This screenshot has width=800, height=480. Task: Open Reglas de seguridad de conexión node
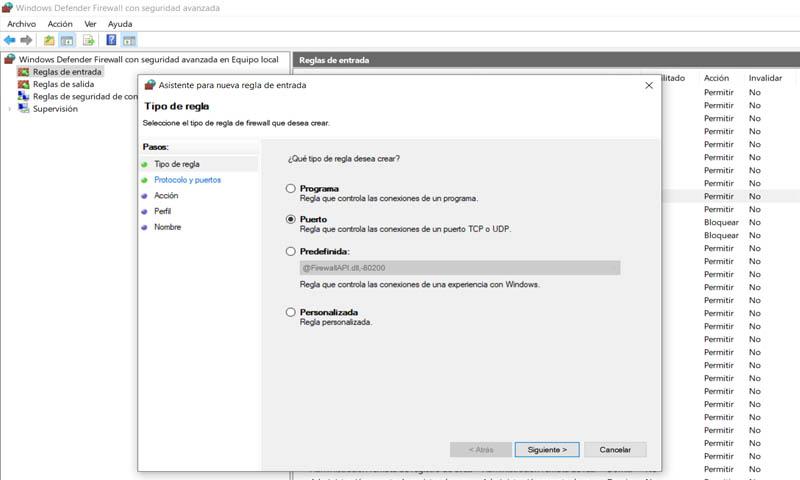(x=80, y=97)
